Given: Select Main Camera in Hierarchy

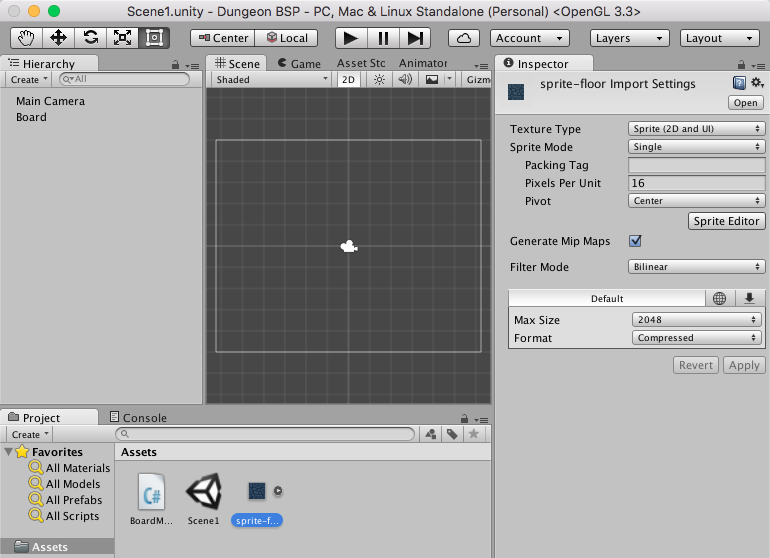Looking at the screenshot, I should [x=50, y=101].
